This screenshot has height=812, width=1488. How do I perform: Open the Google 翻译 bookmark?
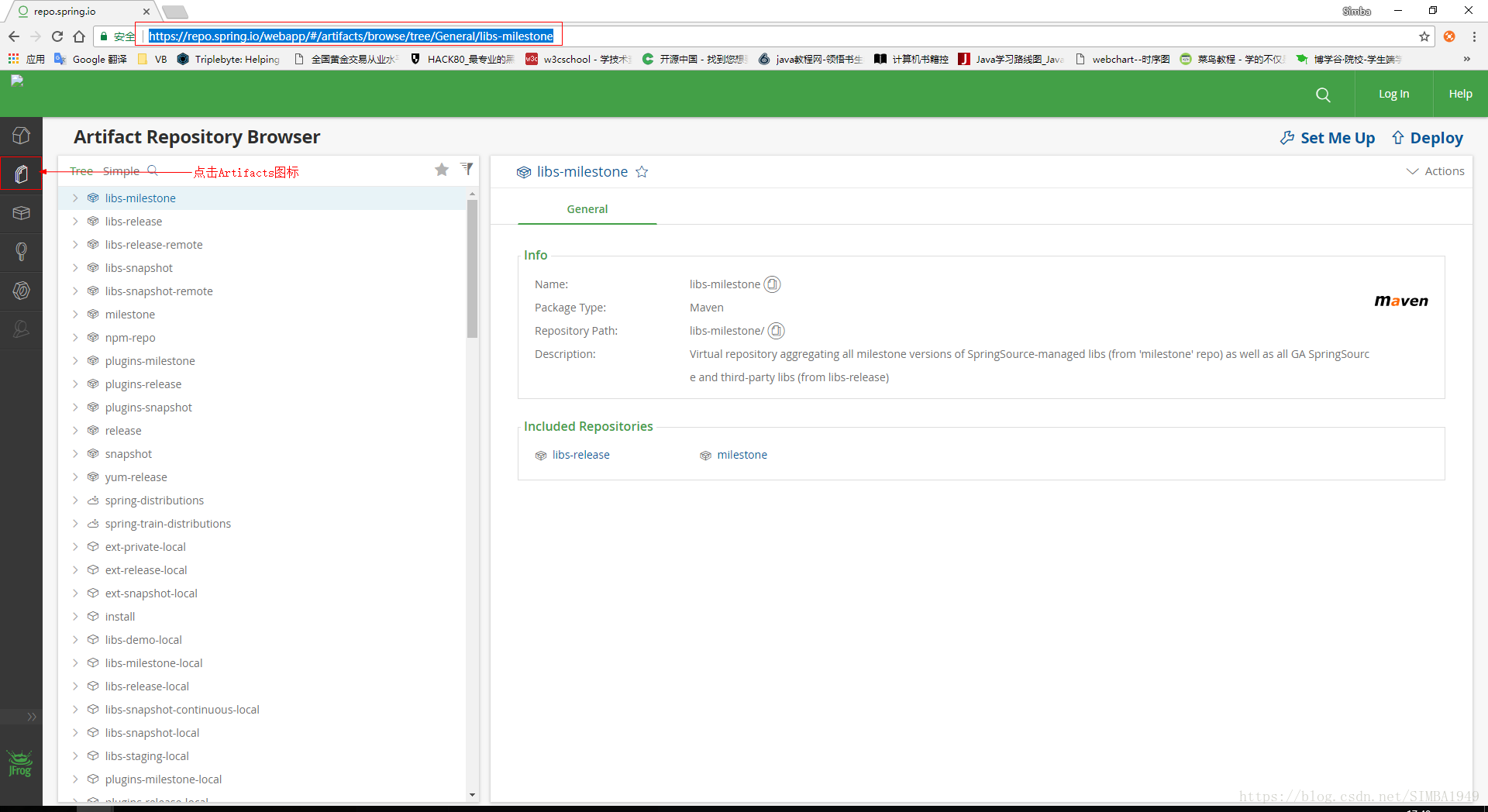pyautogui.click(x=91, y=59)
